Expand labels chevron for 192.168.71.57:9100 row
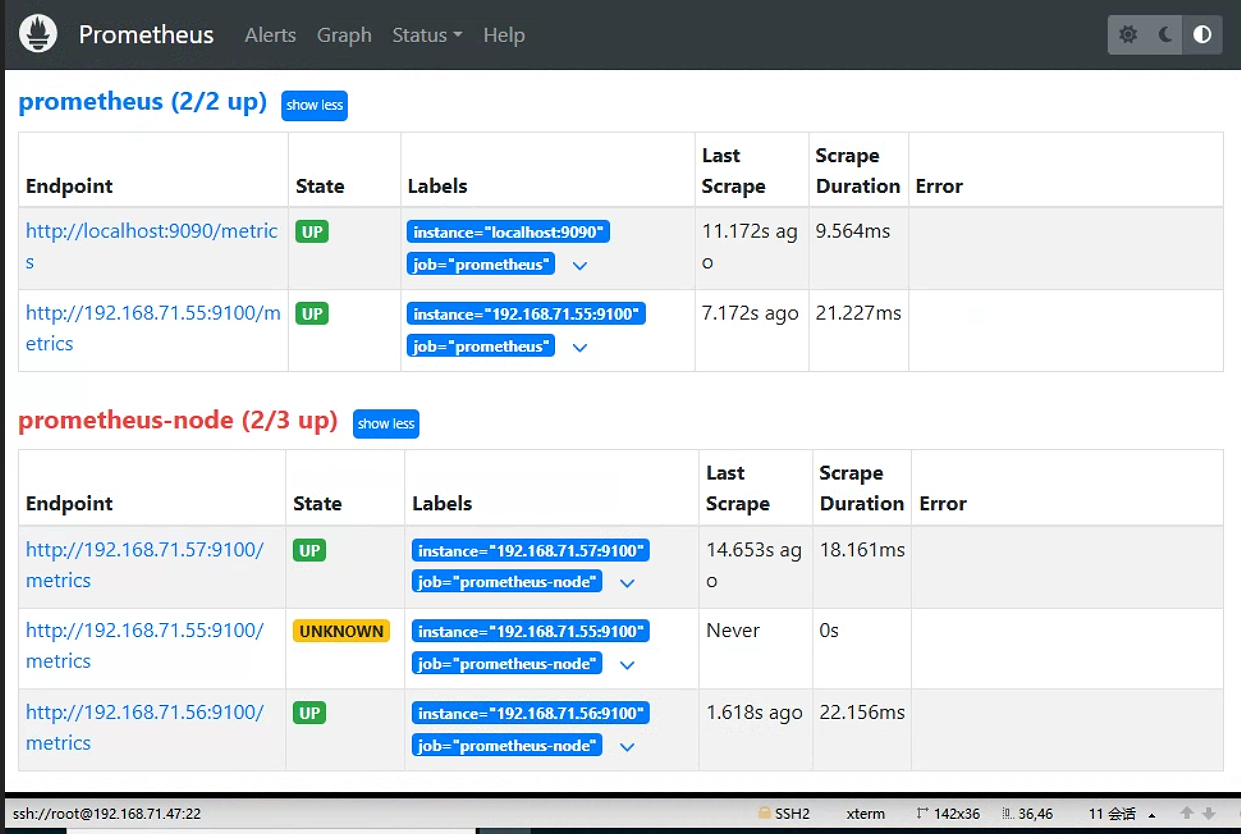 tap(627, 583)
